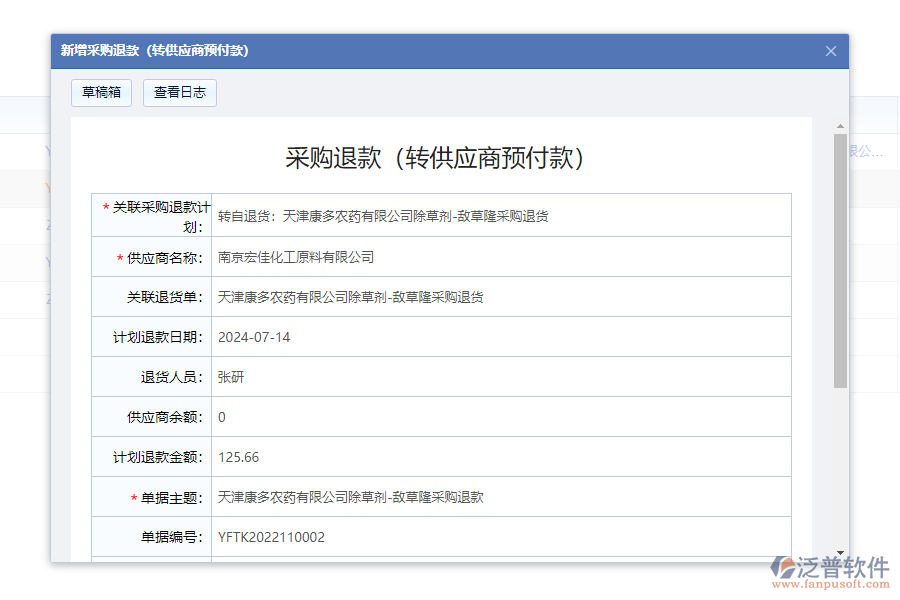The width and height of the screenshot is (900, 600).
Task: Close the 新增采购退款 dialog with the X
Action: coord(831,51)
